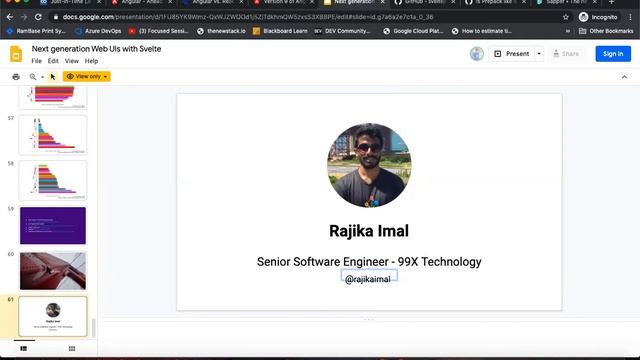Viewport: 640px width, 360px height.
Task: Open the Other Bookmarks folder
Action: pyautogui.click(x=606, y=31)
